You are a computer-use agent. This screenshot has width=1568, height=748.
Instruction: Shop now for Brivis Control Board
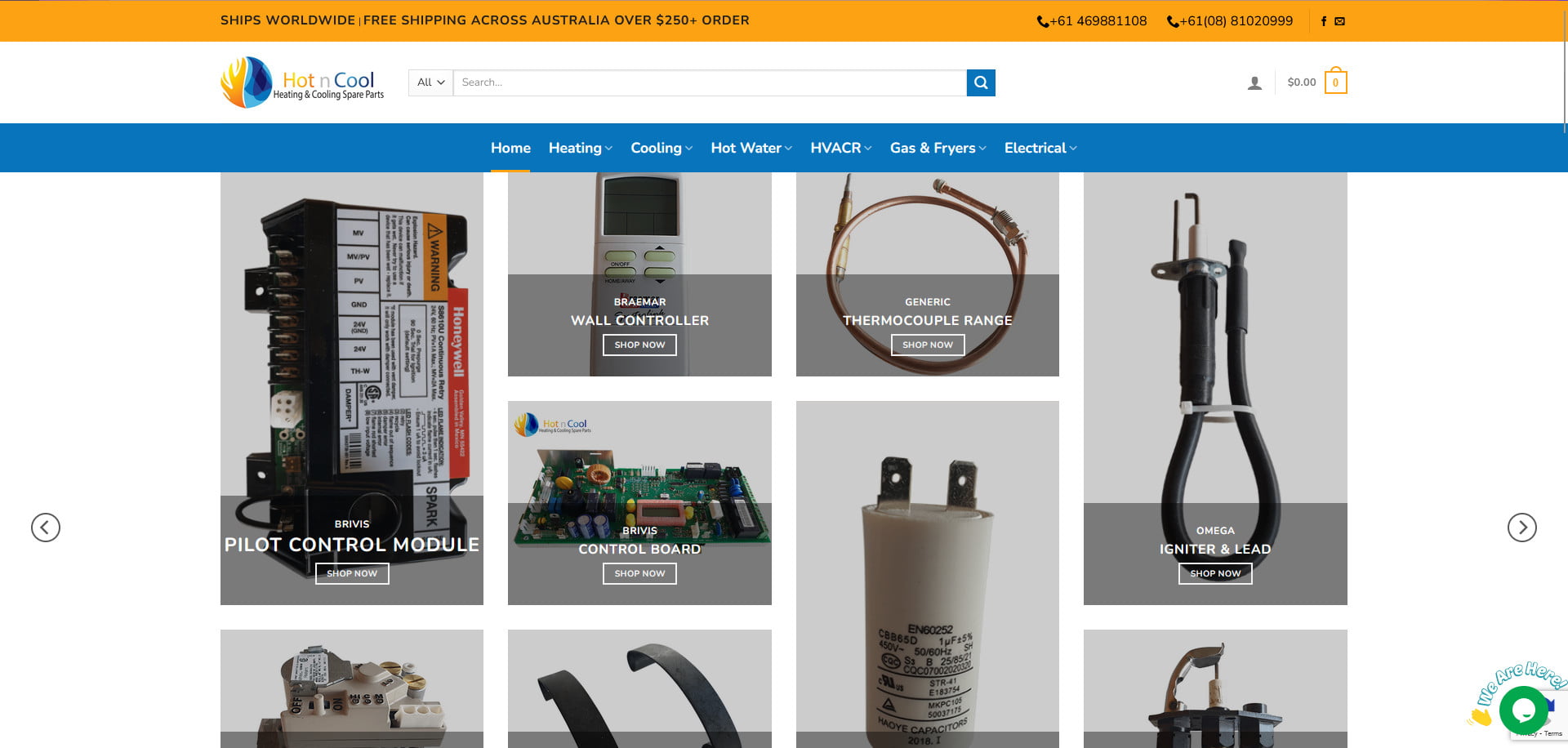pyautogui.click(x=639, y=573)
